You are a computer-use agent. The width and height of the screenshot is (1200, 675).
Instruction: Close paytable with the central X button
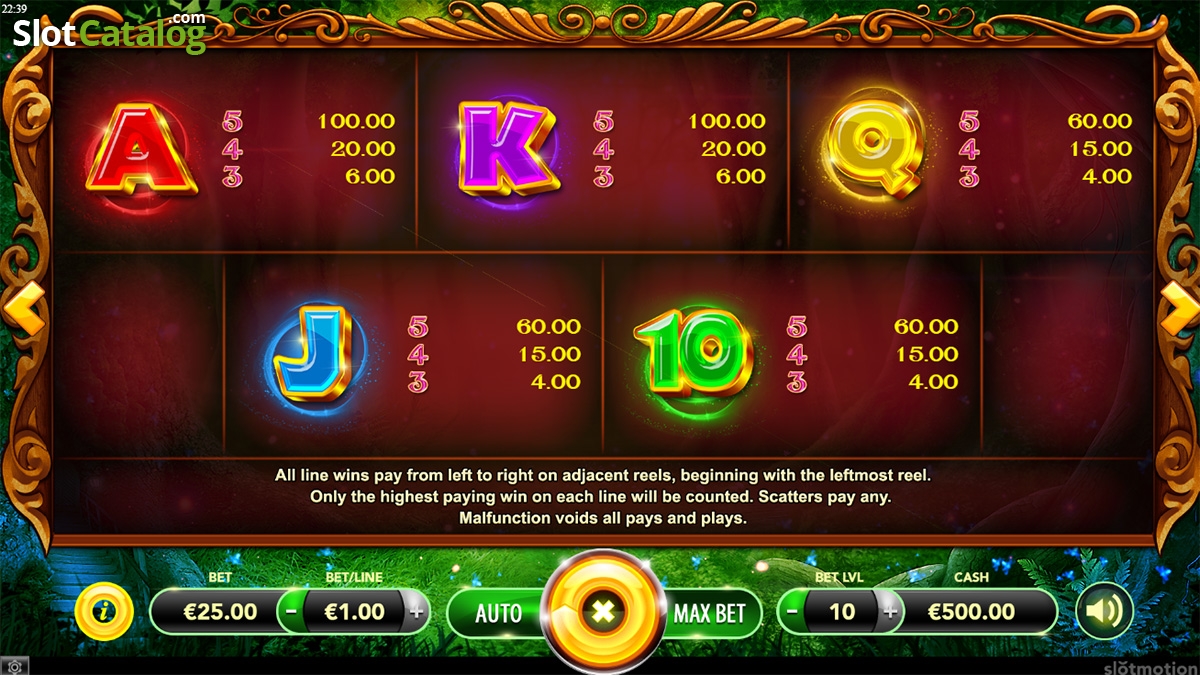click(603, 610)
